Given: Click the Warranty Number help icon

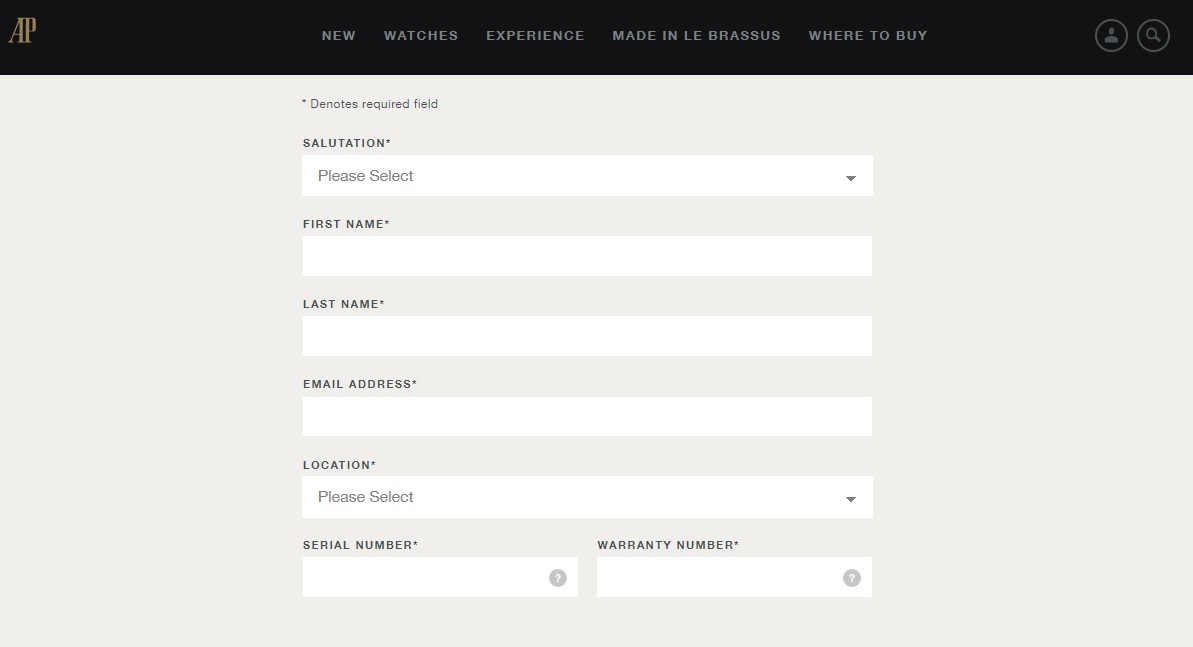Looking at the screenshot, I should point(852,578).
